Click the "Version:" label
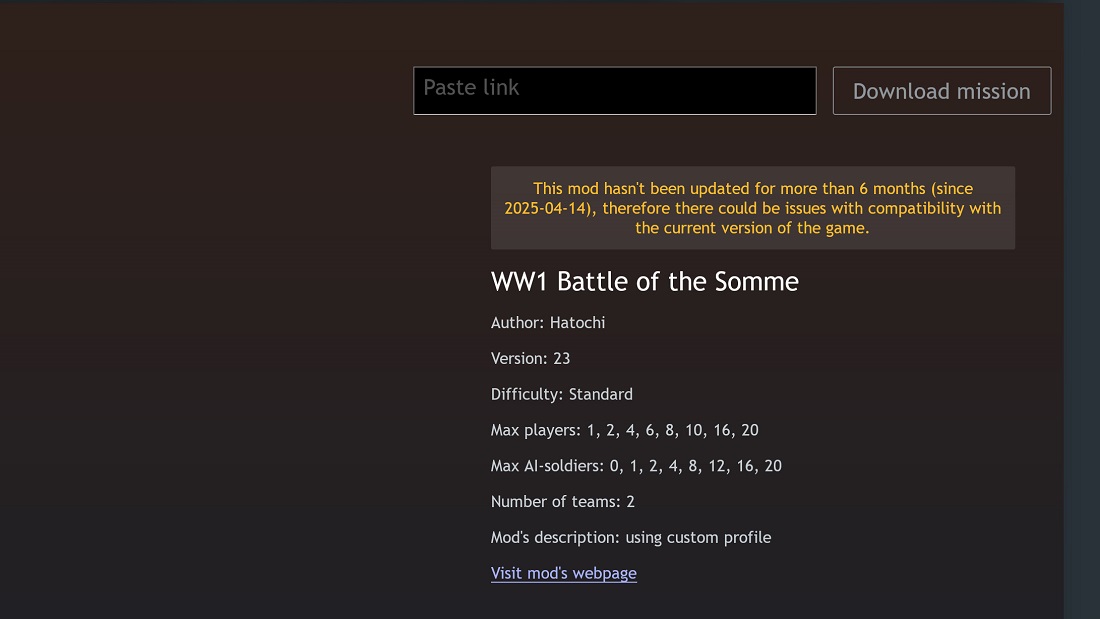The image size is (1100, 619). (519, 358)
